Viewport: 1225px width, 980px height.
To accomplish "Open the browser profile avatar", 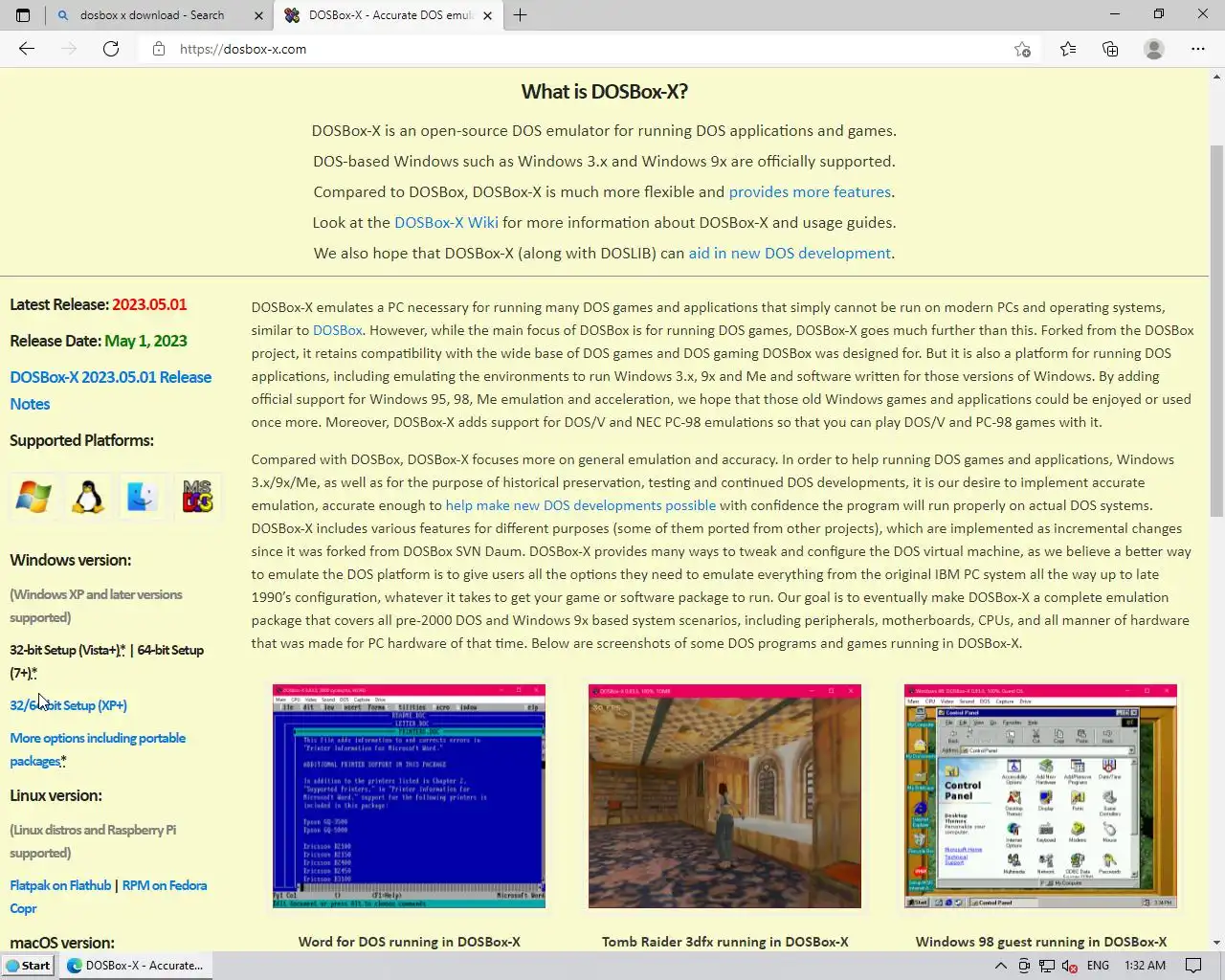I will [x=1154, y=49].
